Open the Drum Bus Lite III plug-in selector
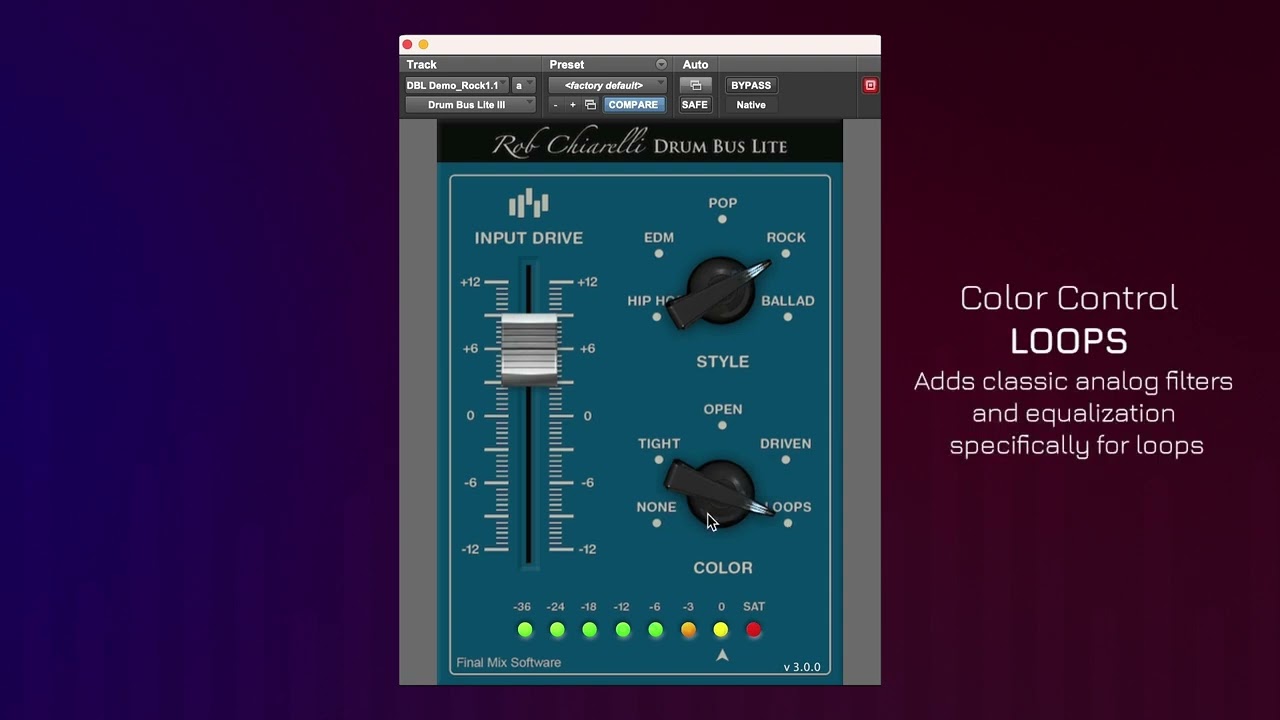Image resolution: width=1280 pixels, height=720 pixels. point(470,105)
